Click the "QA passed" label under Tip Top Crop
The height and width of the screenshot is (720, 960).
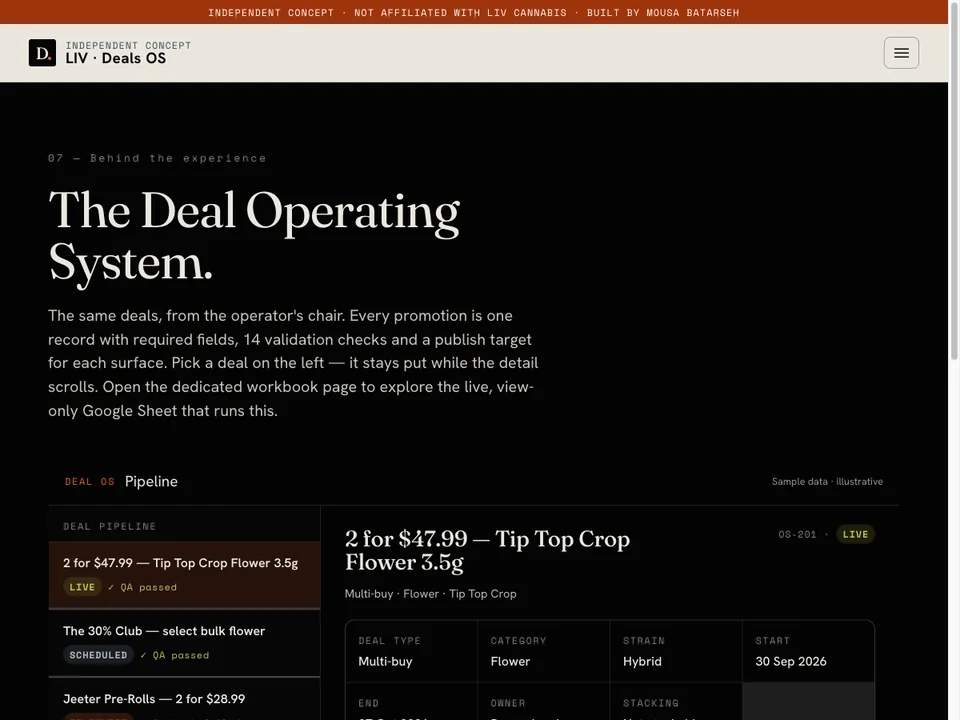tap(143, 587)
